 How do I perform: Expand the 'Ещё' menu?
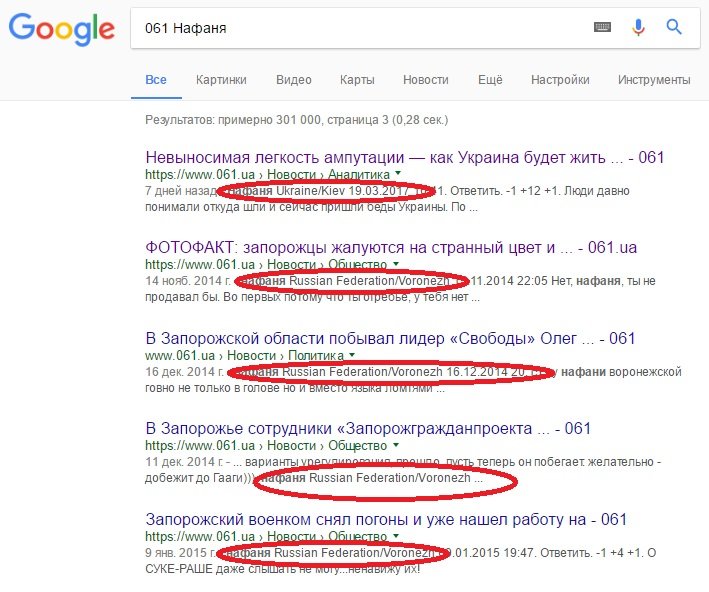(490, 80)
